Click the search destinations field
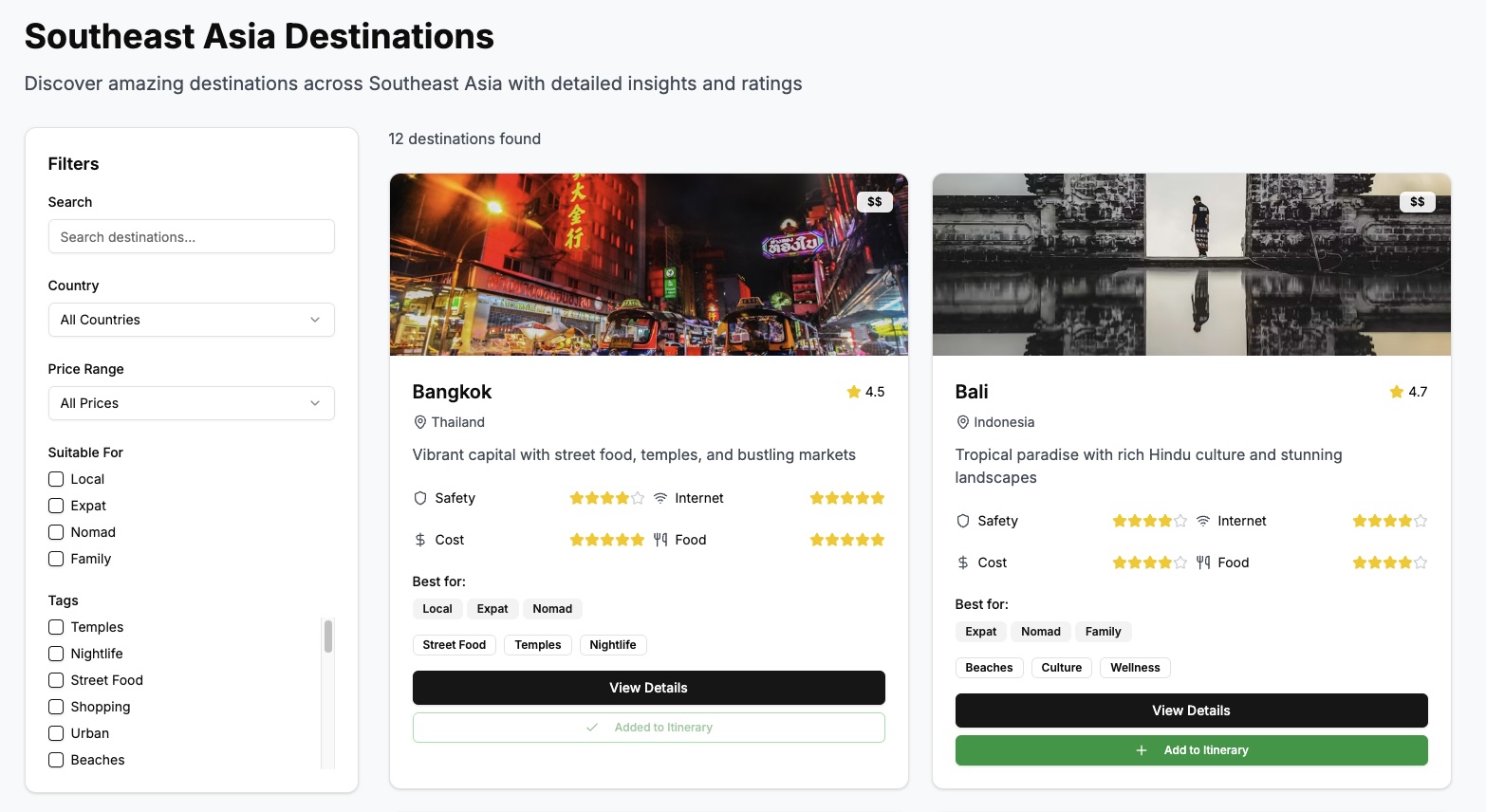 tap(191, 236)
